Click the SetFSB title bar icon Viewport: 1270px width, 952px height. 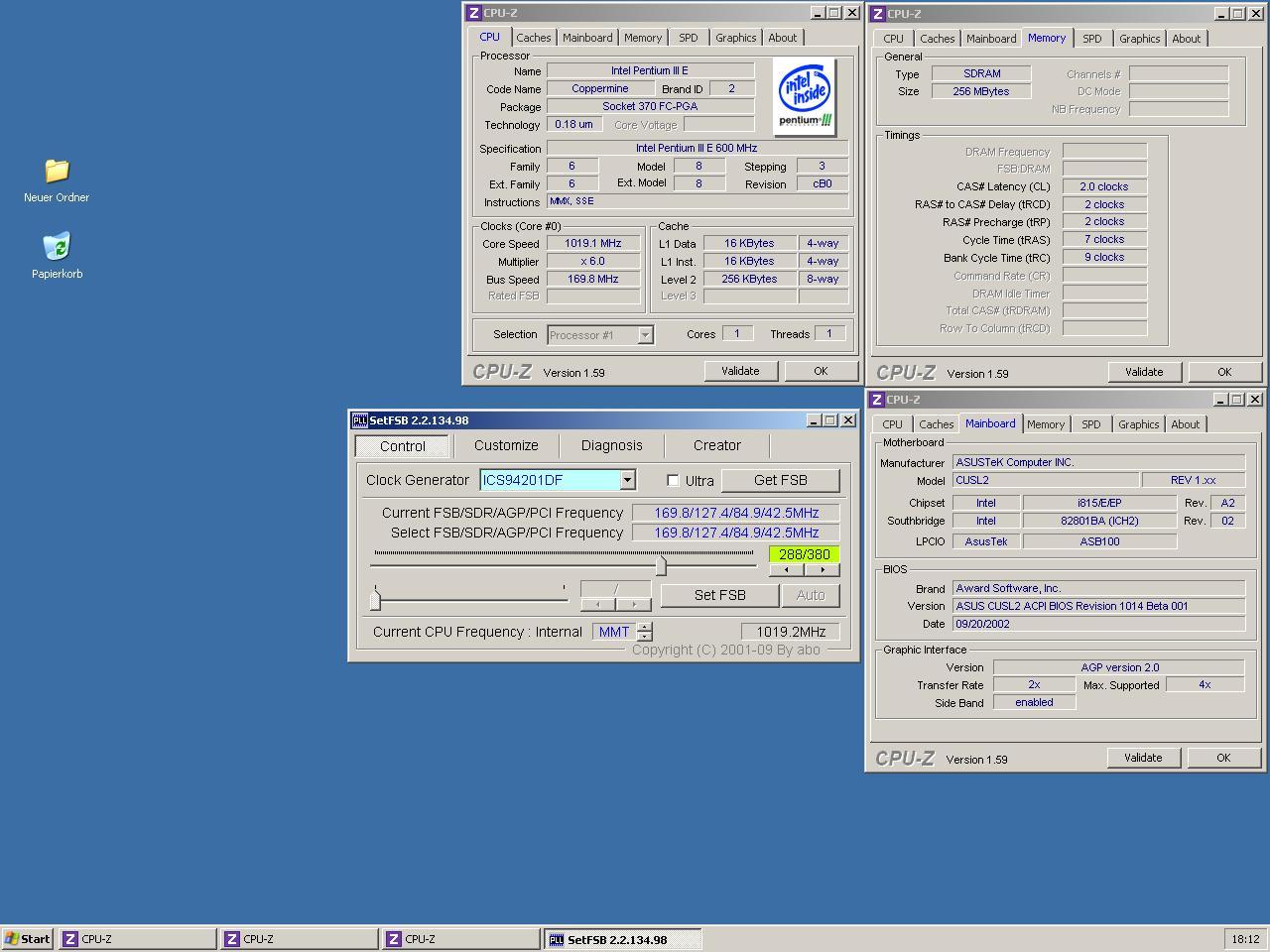coord(359,420)
